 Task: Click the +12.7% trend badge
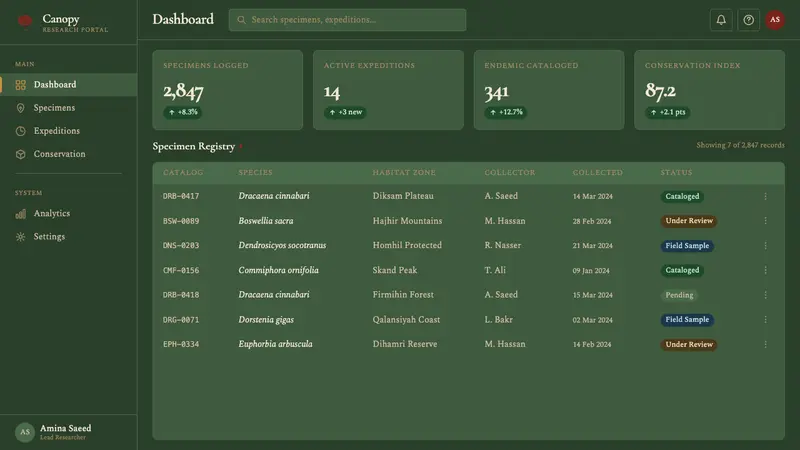(x=506, y=112)
